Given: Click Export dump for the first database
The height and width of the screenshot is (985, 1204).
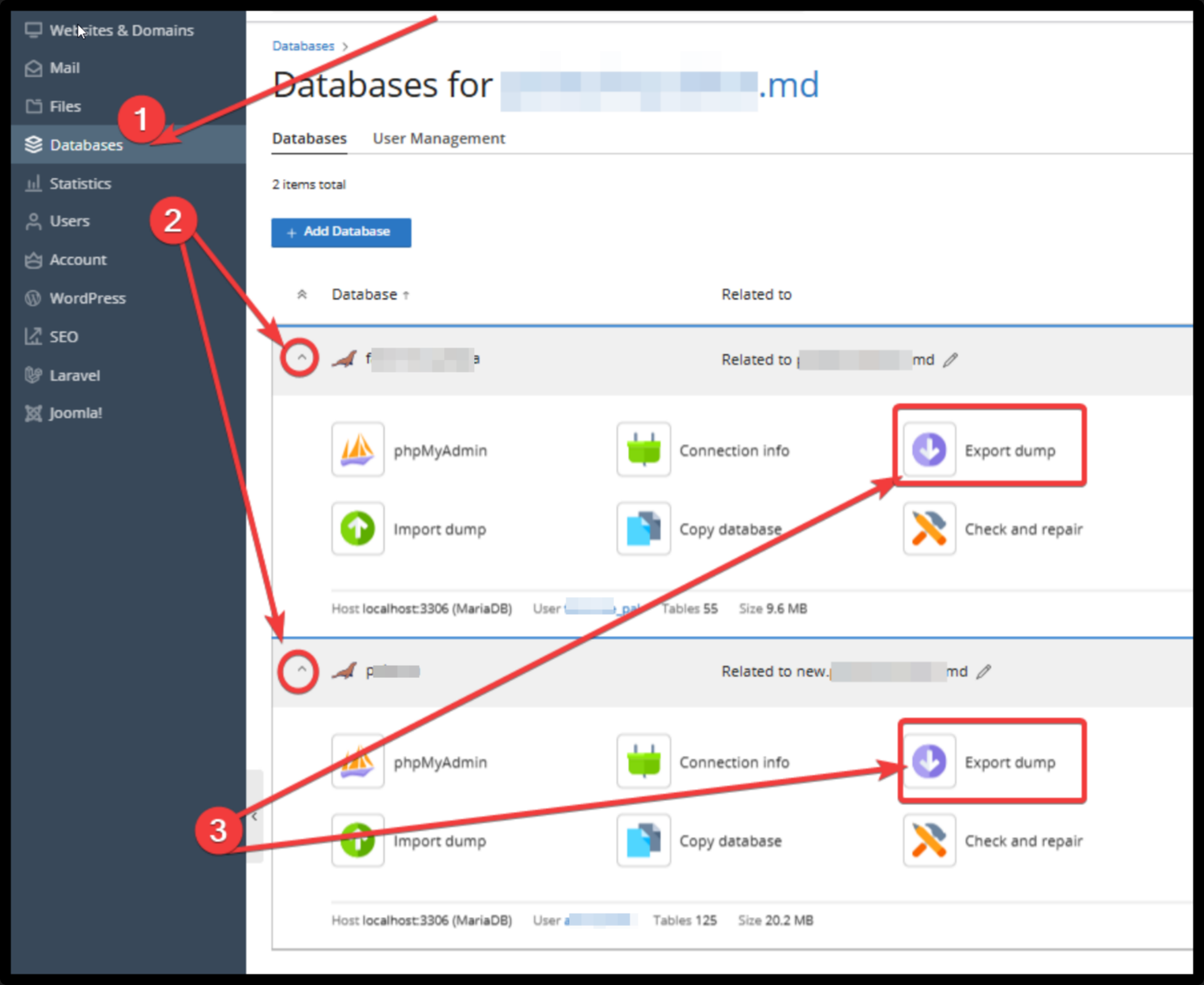Looking at the screenshot, I should [980, 450].
